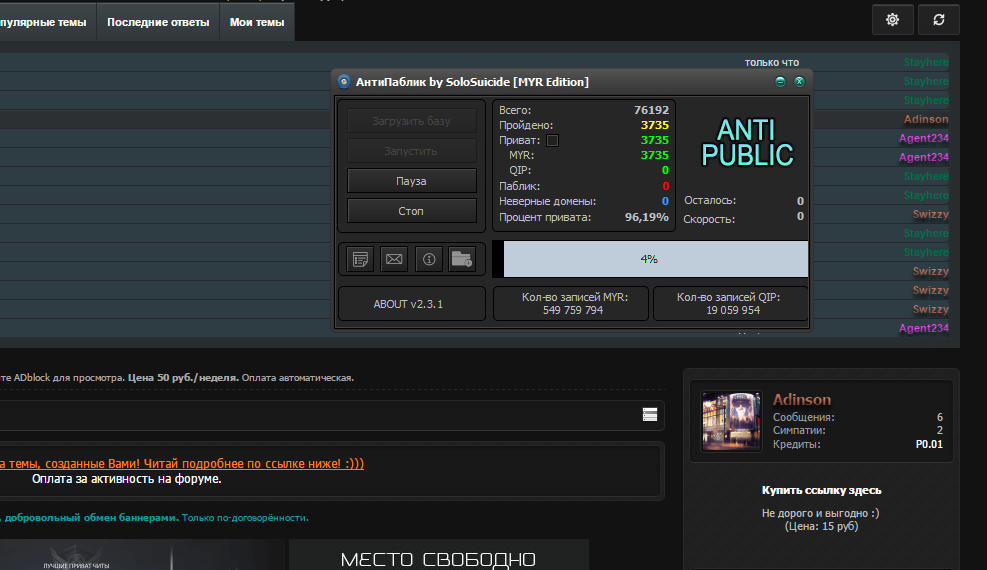Click the Кредиты value P0.01
Image resolution: width=987 pixels, height=570 pixels.
point(929,444)
